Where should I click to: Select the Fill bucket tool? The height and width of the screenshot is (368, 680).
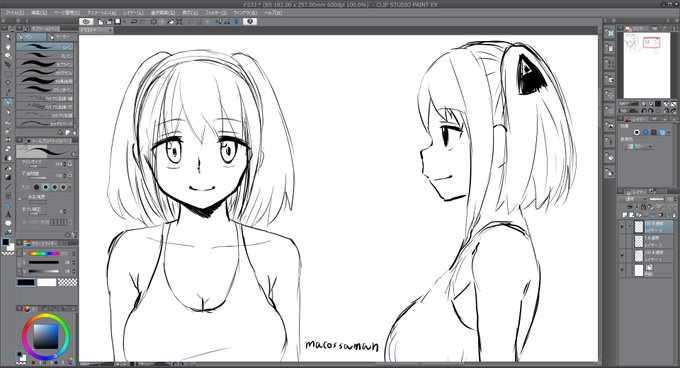pyautogui.click(x=8, y=167)
